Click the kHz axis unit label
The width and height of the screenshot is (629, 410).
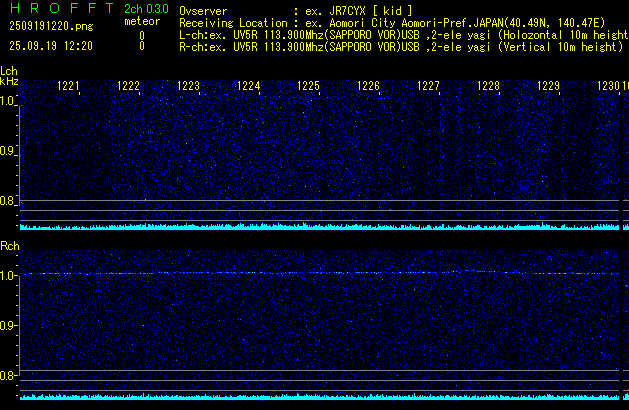tap(9, 81)
